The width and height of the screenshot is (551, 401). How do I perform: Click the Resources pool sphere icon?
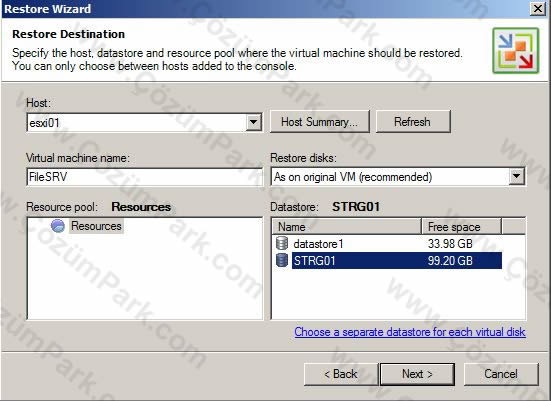point(58,226)
